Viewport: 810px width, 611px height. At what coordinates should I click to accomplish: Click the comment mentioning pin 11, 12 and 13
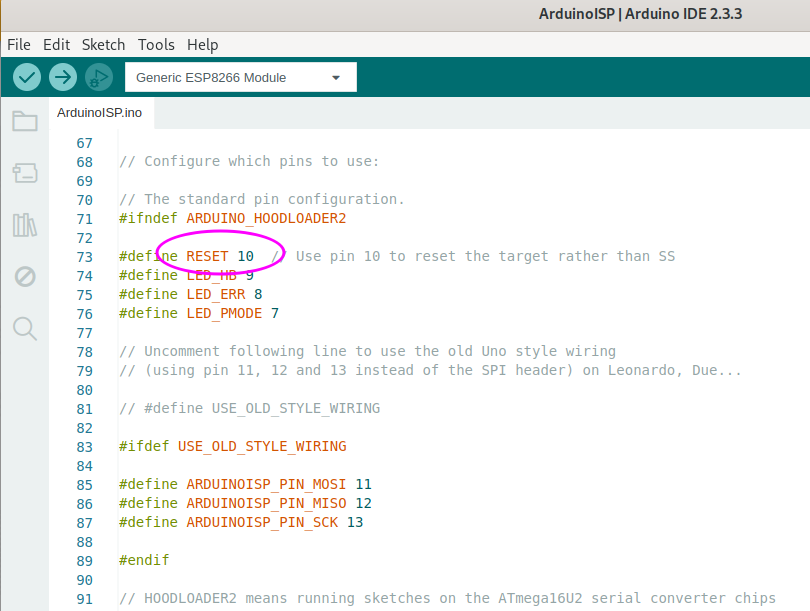(x=430, y=370)
